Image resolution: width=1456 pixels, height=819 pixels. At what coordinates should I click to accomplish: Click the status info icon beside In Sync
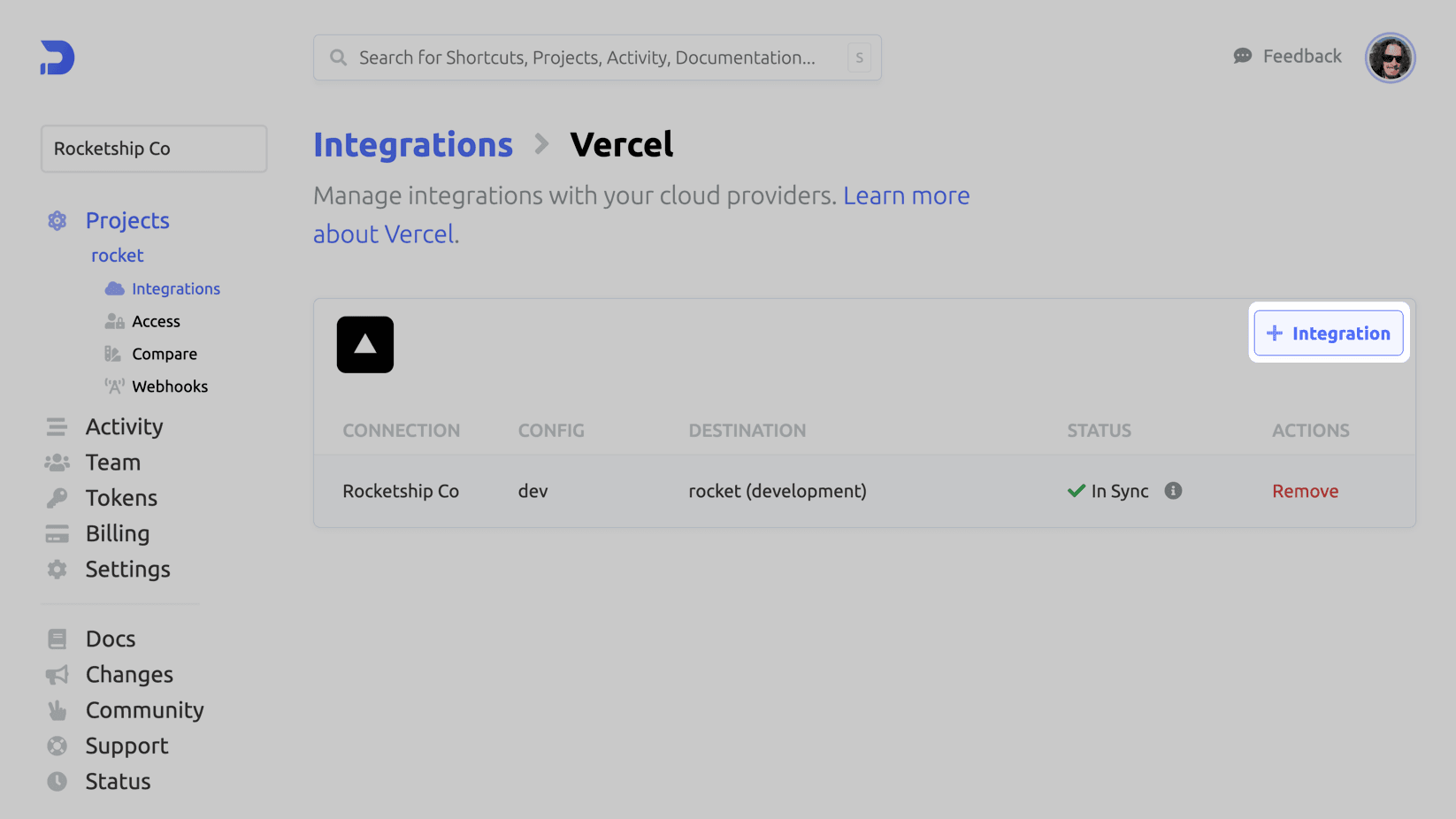point(1173,491)
